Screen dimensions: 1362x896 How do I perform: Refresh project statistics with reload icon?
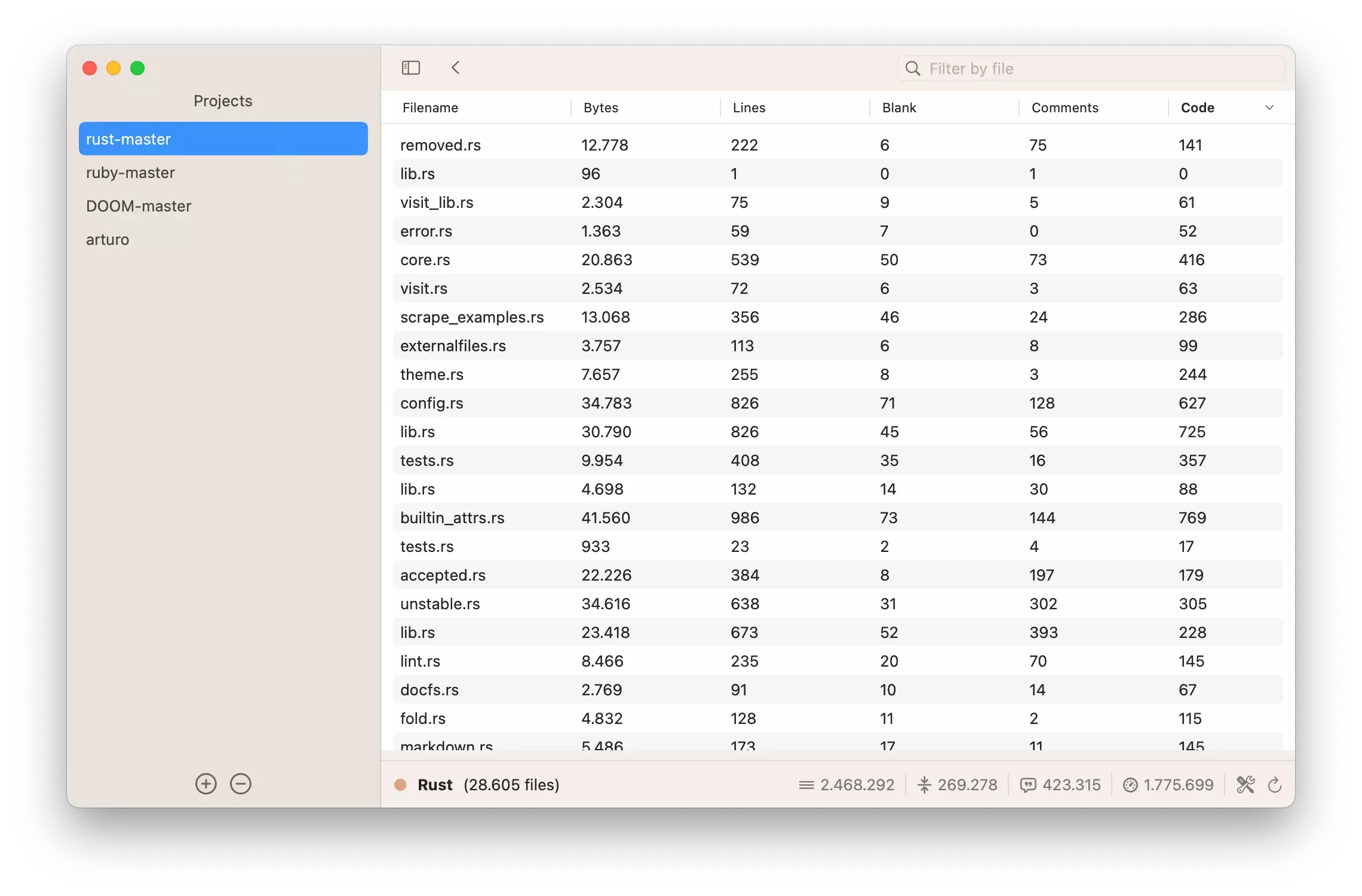(1275, 784)
